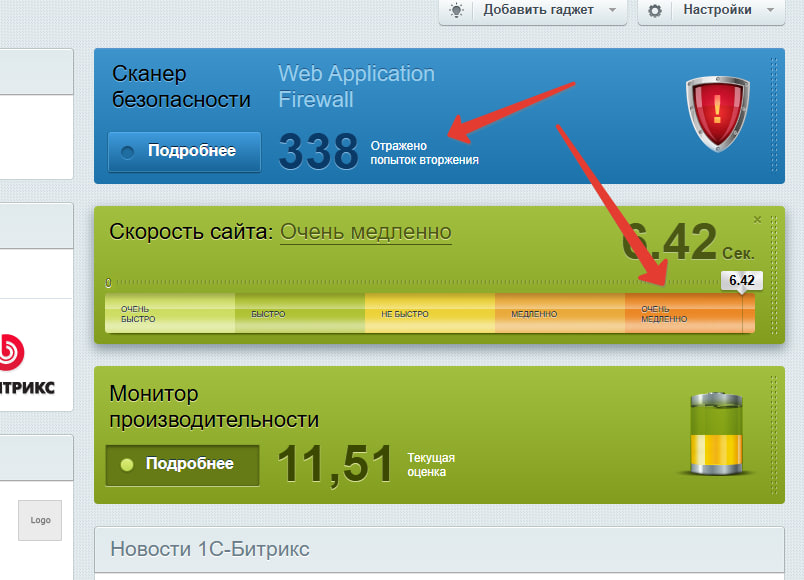
Task: Open the Очень медленно speed link
Action: [x=365, y=232]
